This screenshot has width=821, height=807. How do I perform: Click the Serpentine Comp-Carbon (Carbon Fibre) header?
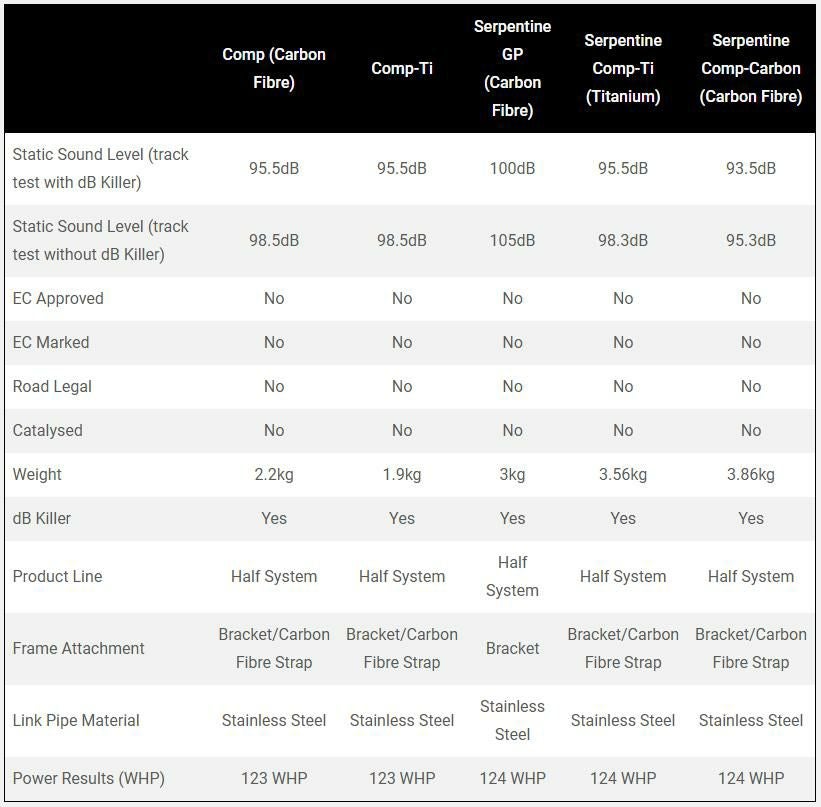coord(751,68)
